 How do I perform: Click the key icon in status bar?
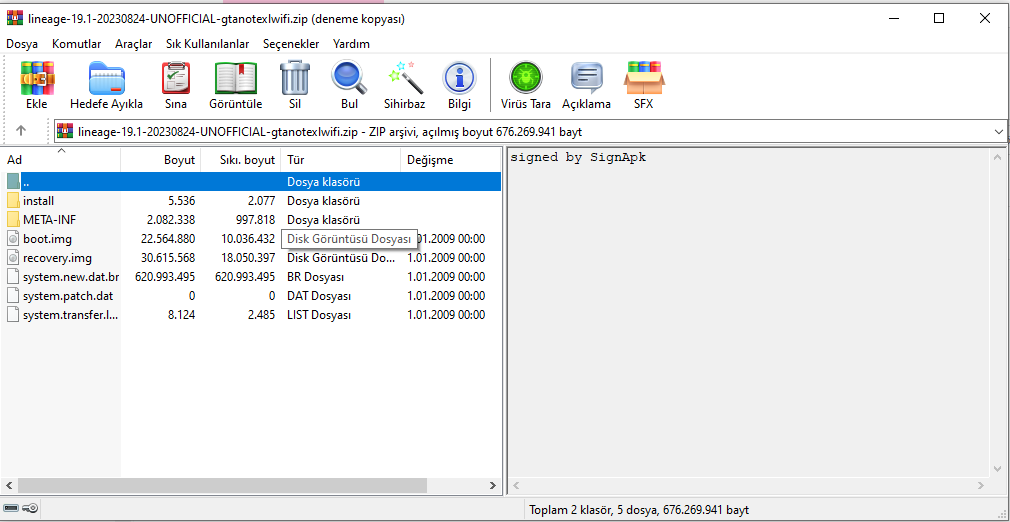click(x=30, y=508)
